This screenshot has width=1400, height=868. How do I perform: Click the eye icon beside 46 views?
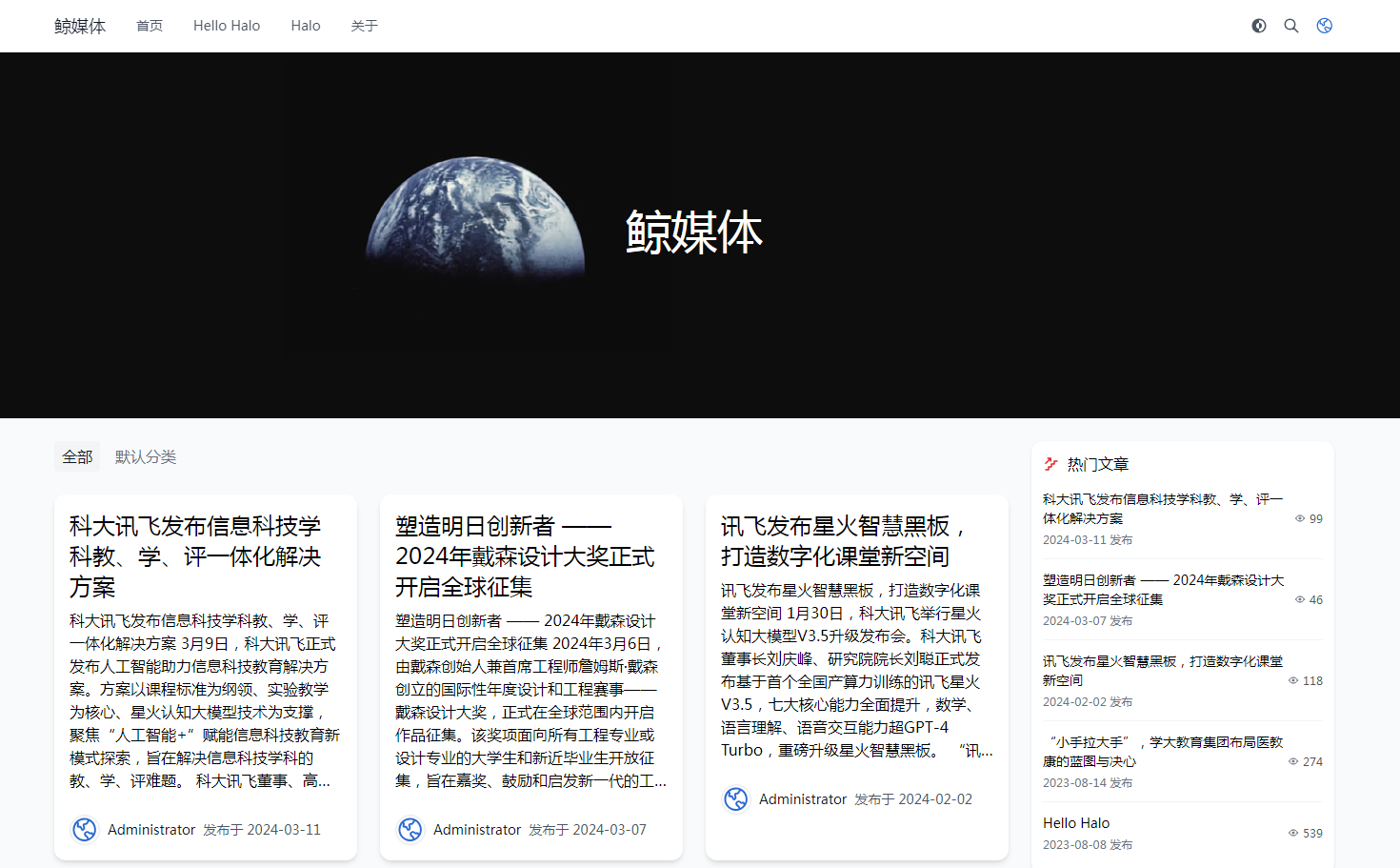click(1300, 600)
